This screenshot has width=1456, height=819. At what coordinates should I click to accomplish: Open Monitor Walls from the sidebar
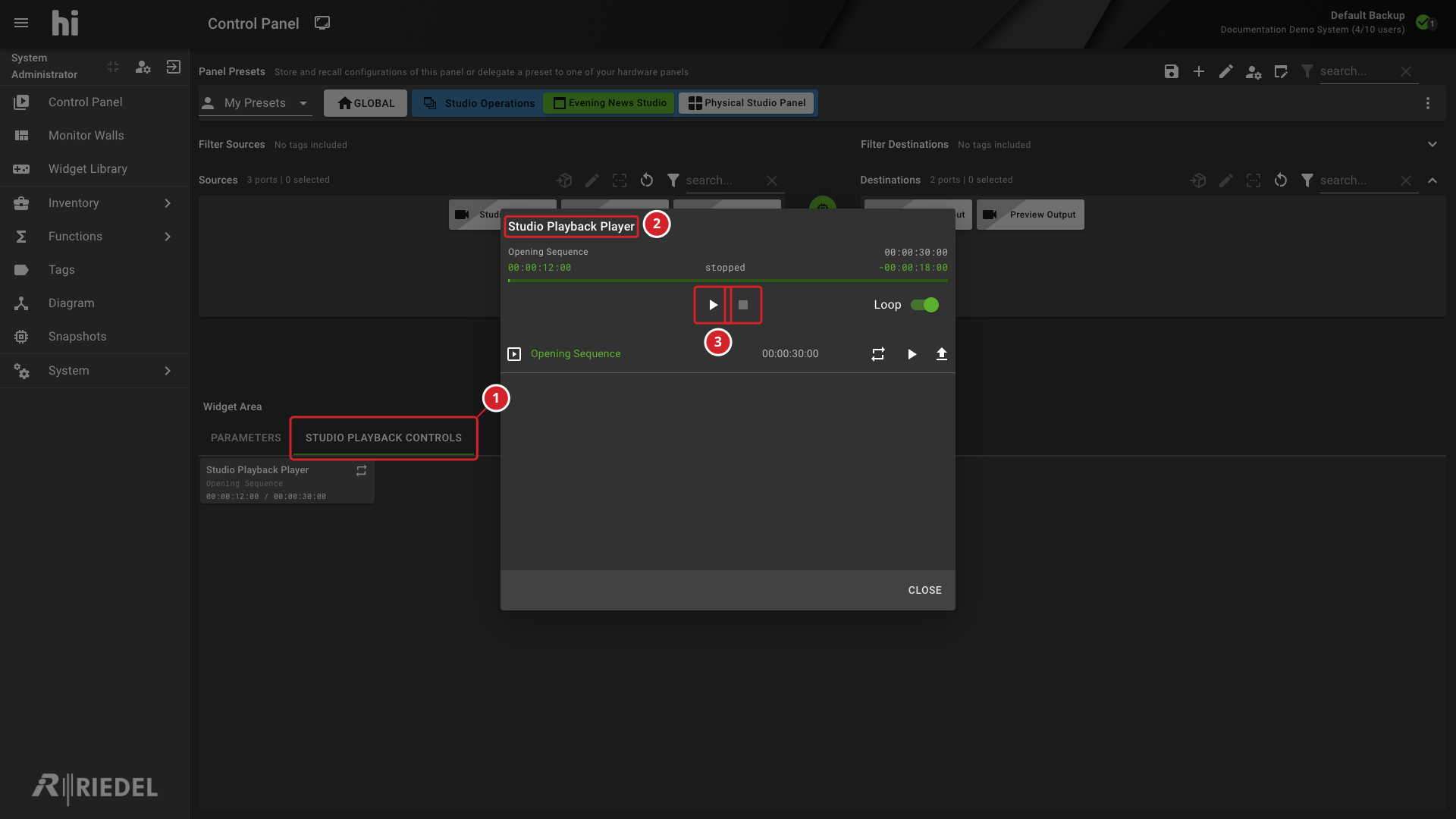(95, 136)
